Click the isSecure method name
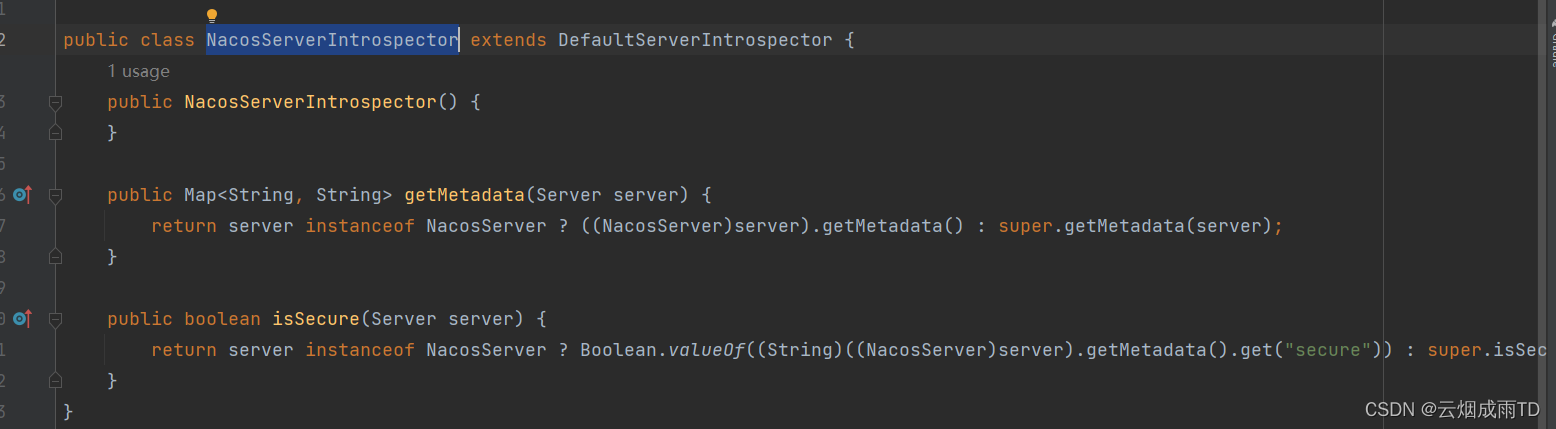Screen dimensions: 1556x429 click(x=315, y=319)
